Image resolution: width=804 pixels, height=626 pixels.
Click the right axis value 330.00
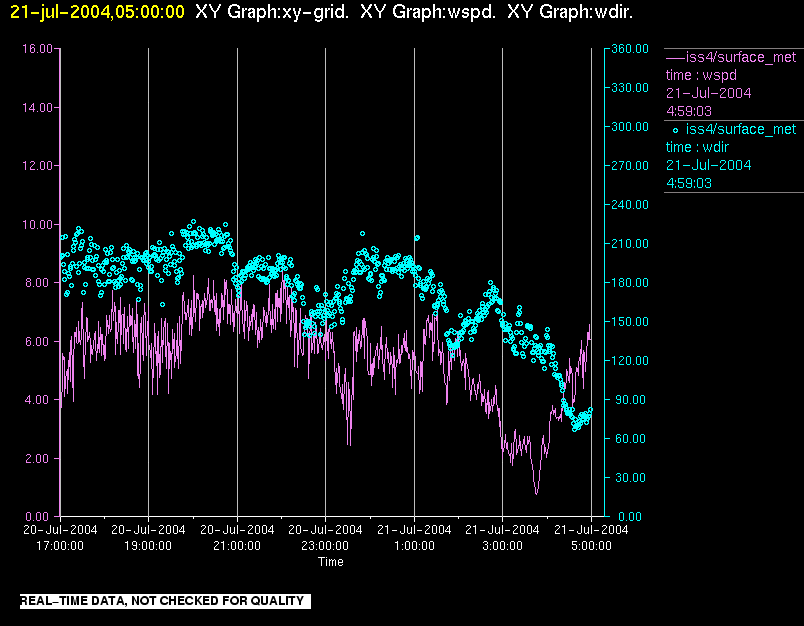point(630,88)
